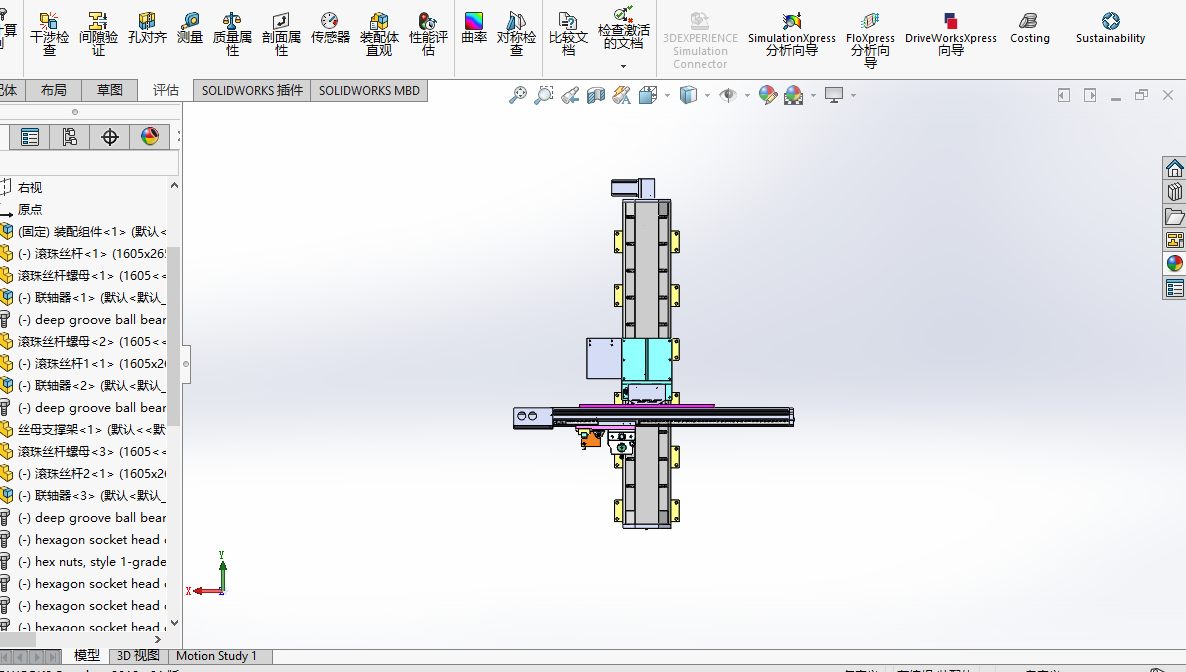Switch to 3D 视图 tab
This screenshot has width=1186, height=672.
pyautogui.click(x=138, y=656)
